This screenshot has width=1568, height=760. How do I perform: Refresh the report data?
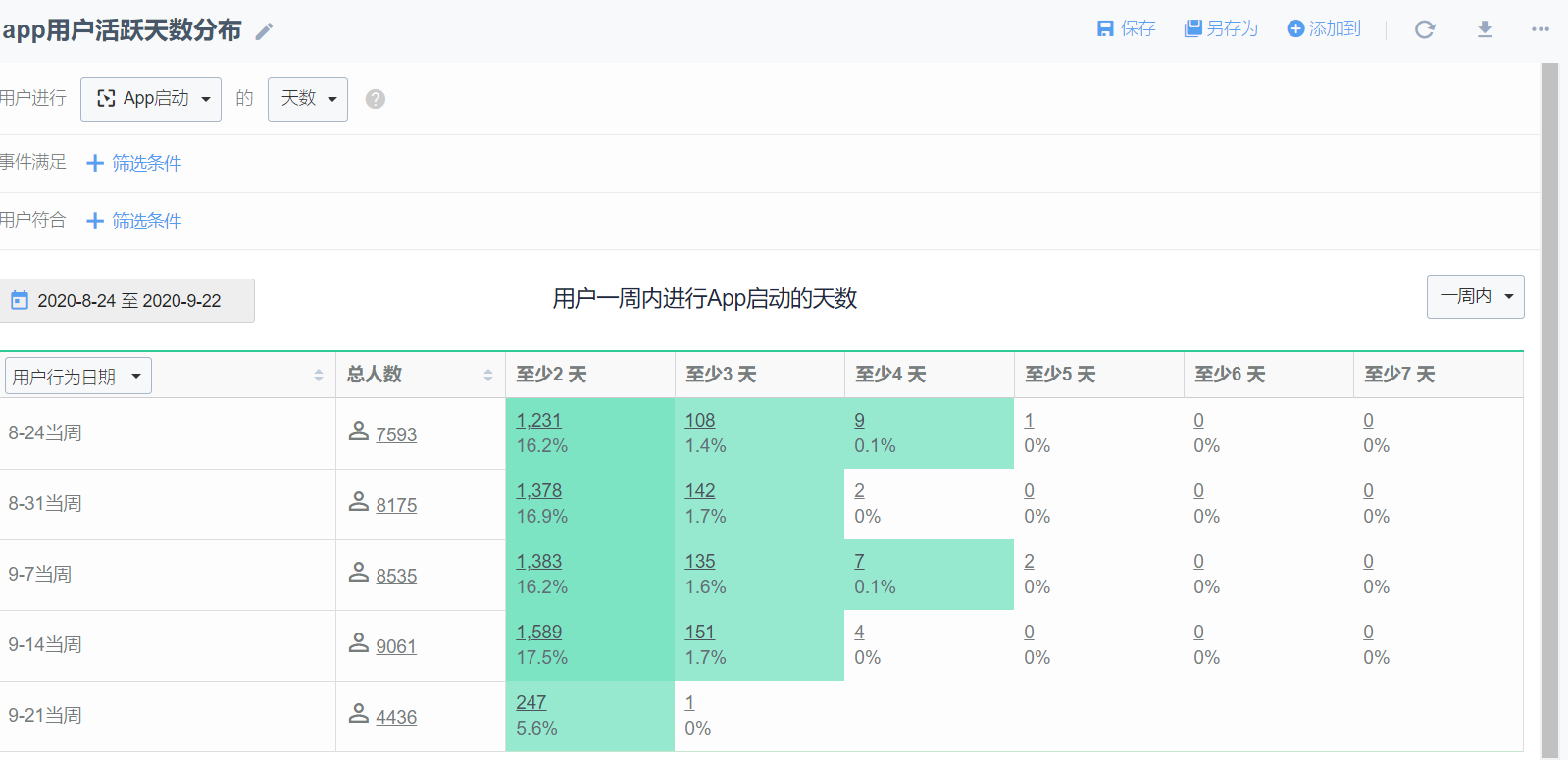[x=1425, y=29]
